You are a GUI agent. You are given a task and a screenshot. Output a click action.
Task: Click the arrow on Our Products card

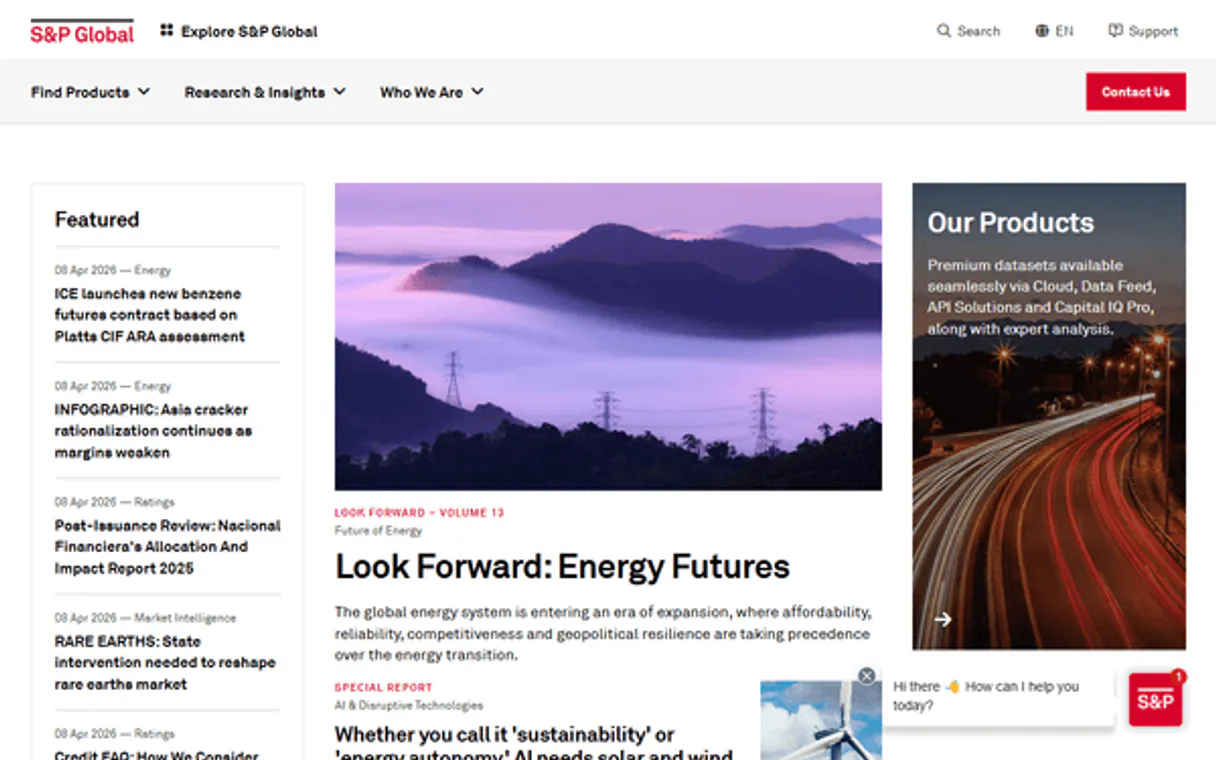point(942,620)
